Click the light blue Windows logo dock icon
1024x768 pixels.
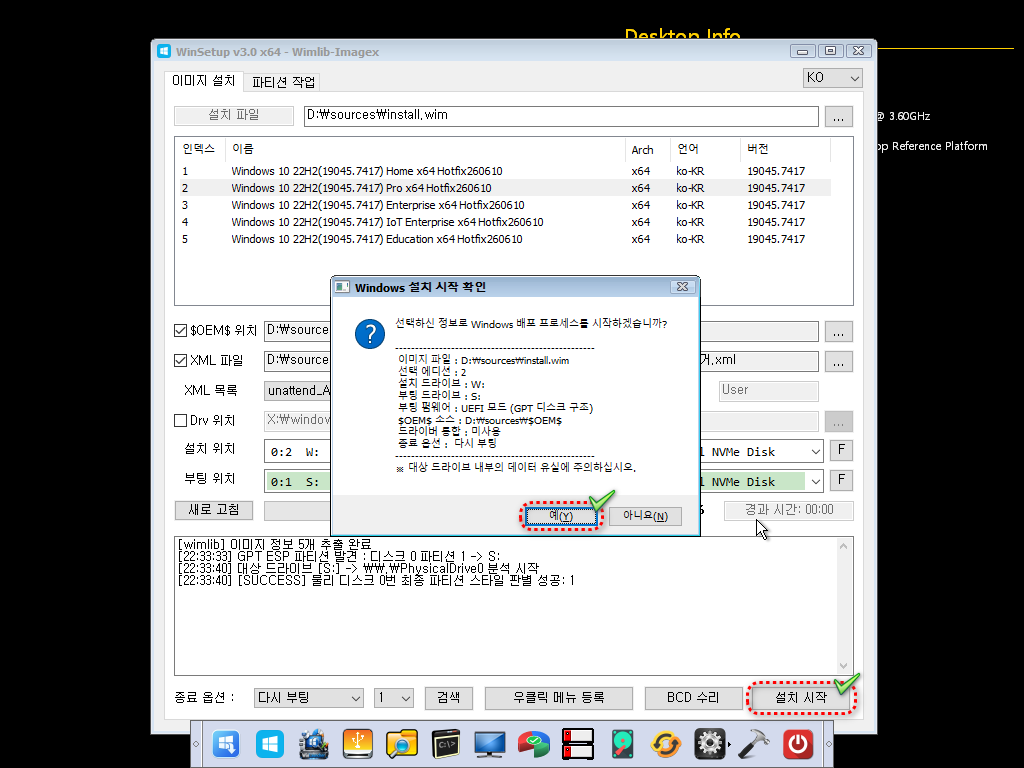tap(270, 744)
